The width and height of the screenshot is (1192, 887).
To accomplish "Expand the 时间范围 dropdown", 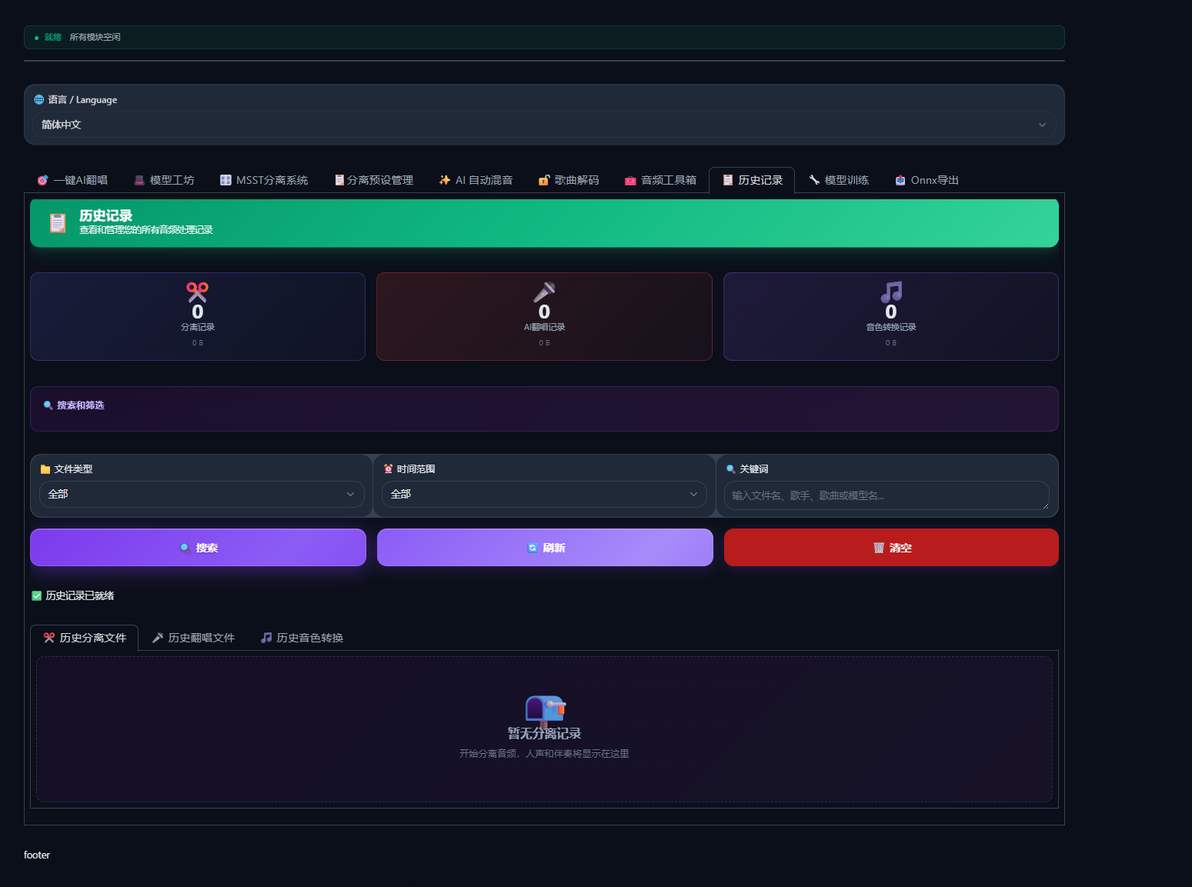I will click(544, 494).
